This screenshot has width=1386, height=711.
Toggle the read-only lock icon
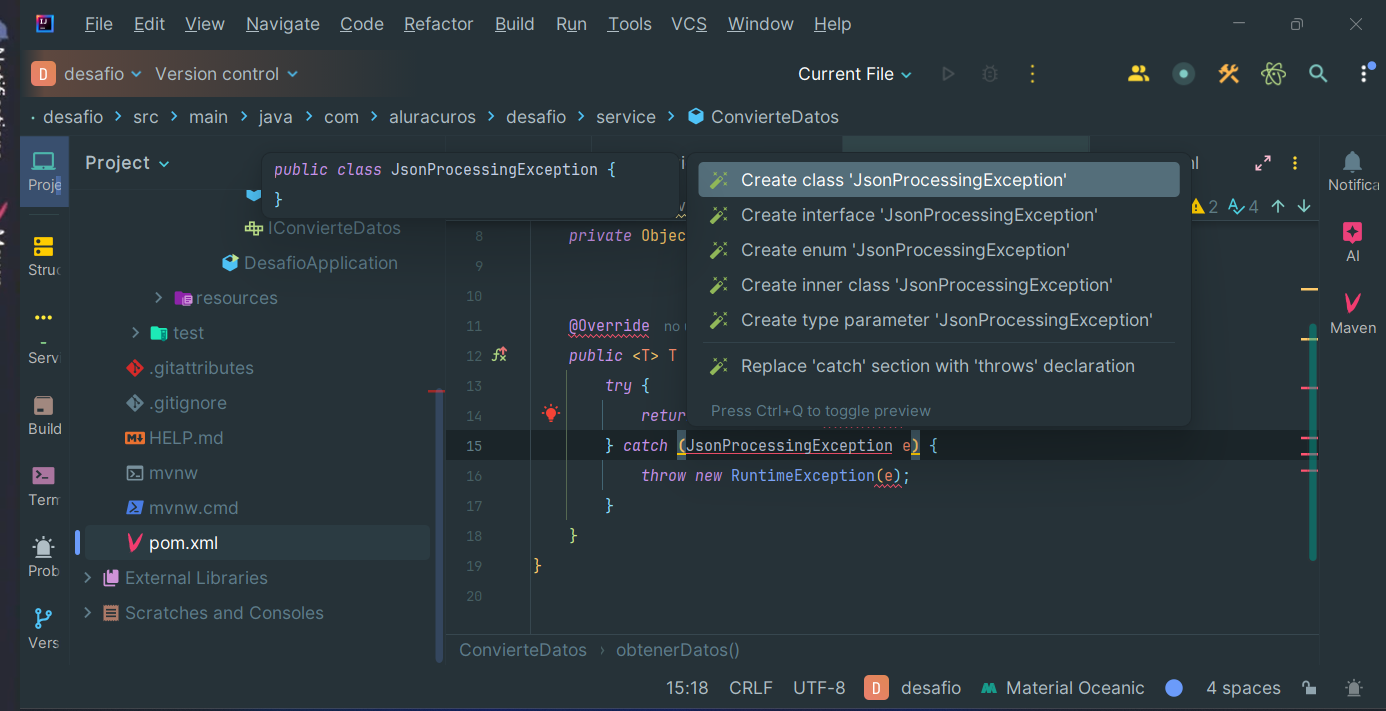(x=1308, y=688)
